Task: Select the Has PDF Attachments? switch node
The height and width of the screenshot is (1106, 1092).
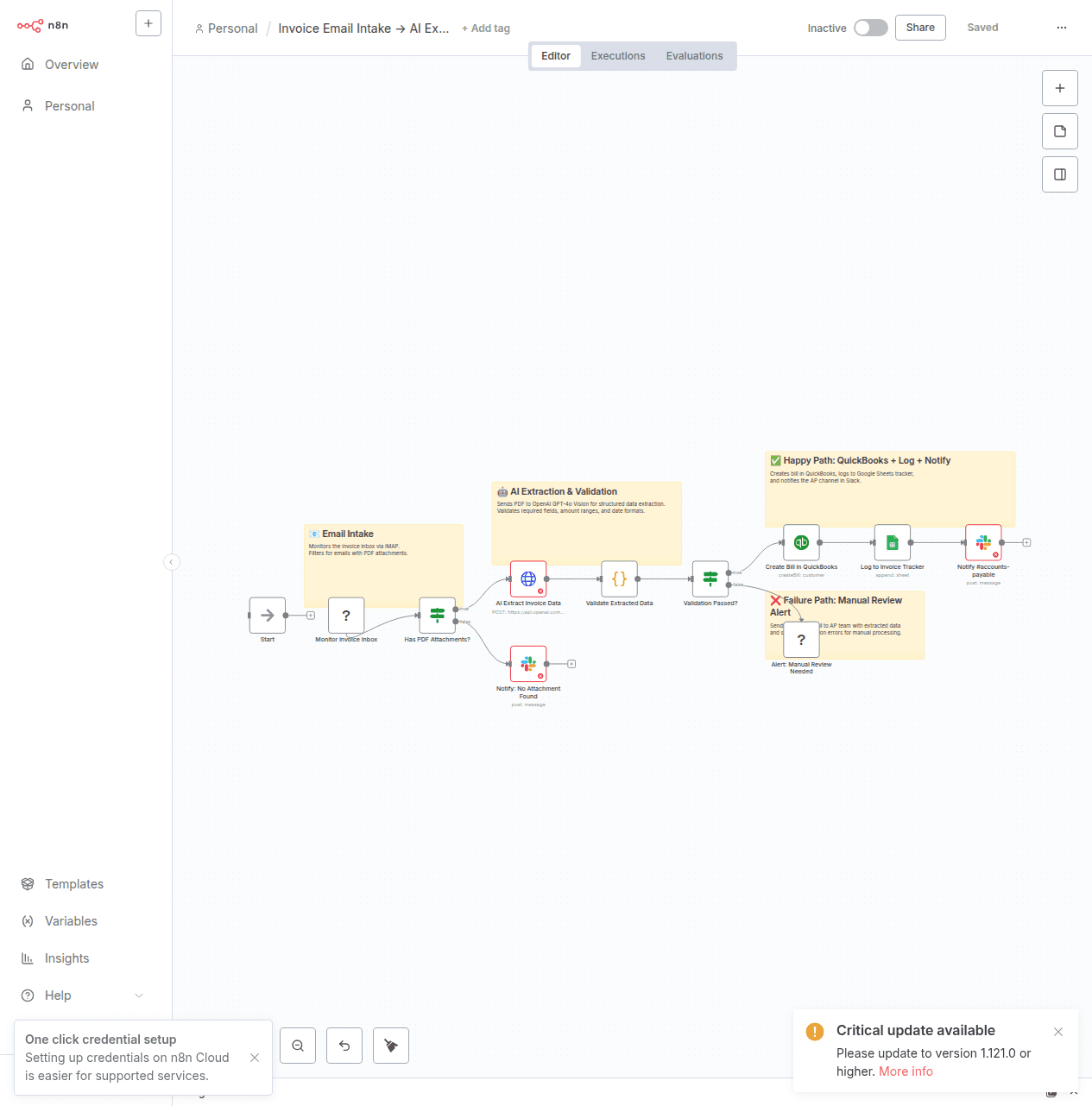Action: point(437,616)
